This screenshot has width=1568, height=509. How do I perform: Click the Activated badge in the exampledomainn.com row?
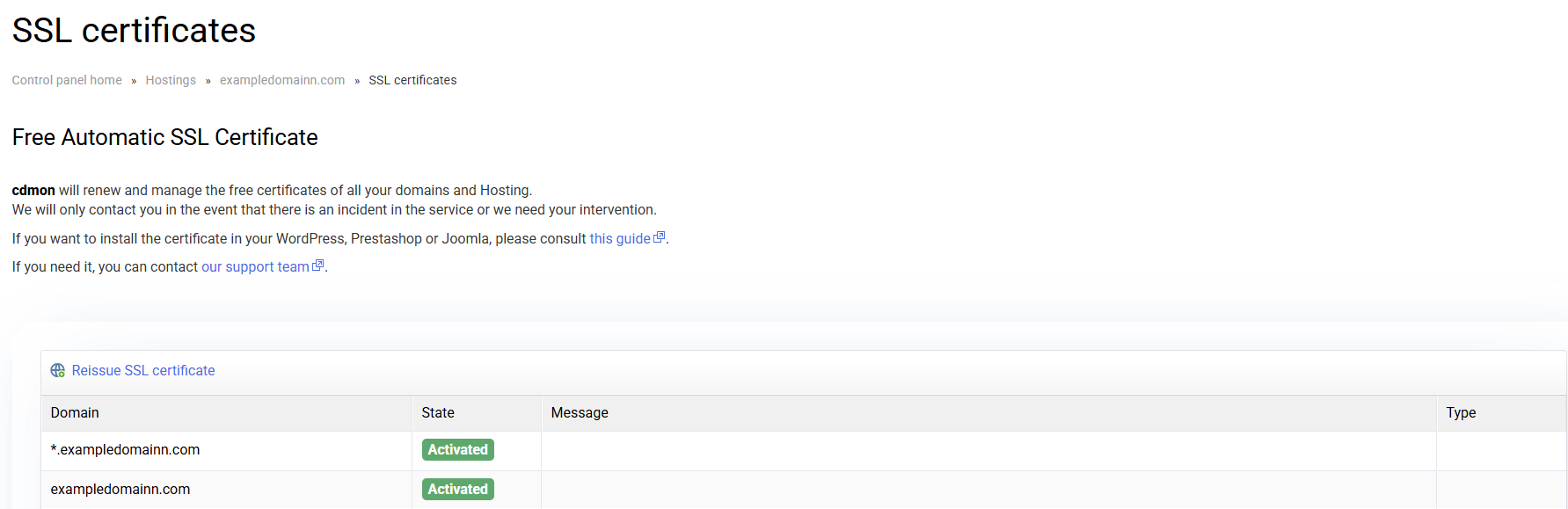457,490
